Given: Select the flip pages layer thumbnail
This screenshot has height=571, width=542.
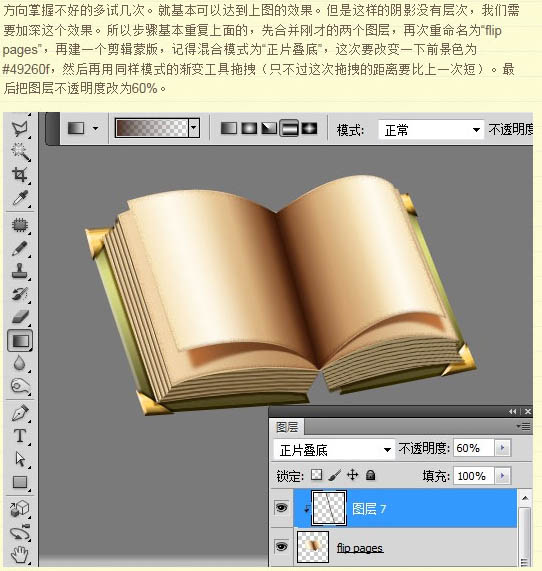Looking at the screenshot, I should pyautogui.click(x=313, y=546).
